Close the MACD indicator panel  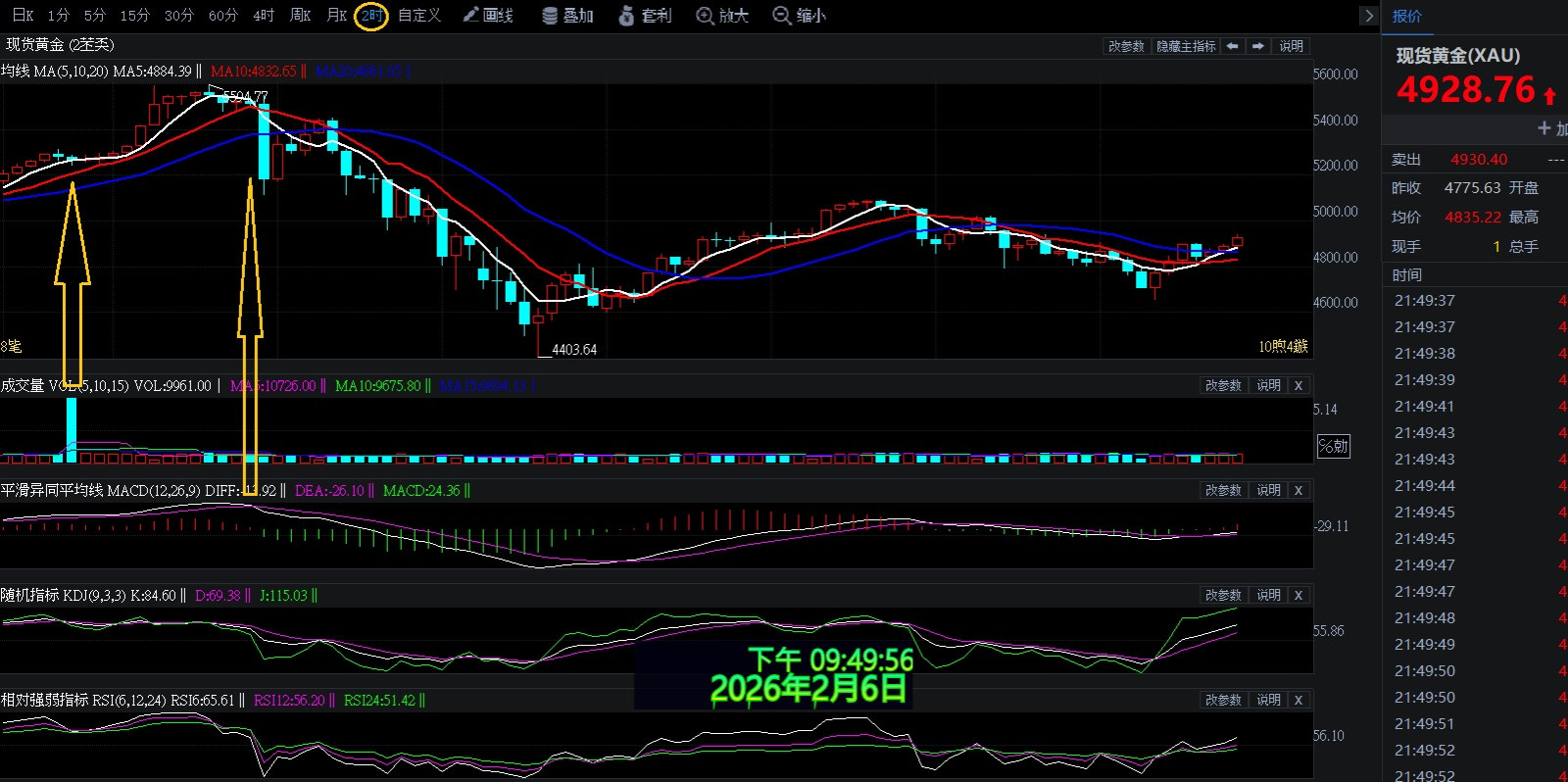[1298, 490]
